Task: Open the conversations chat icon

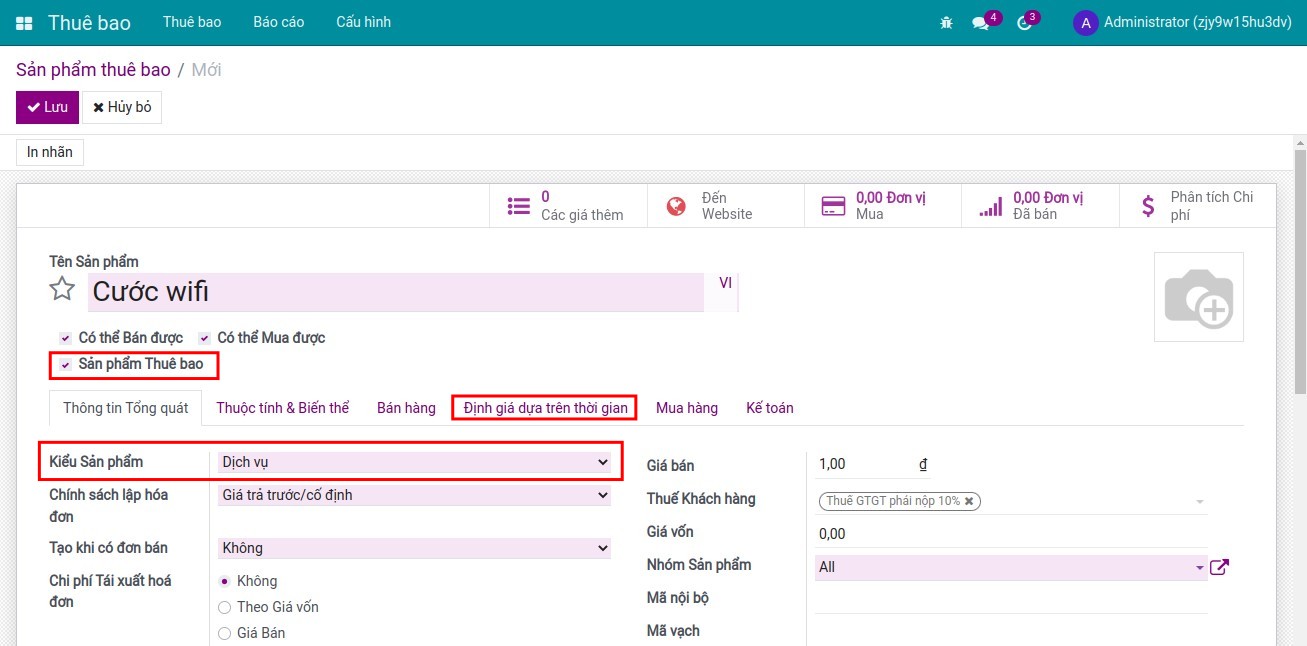Action: (x=980, y=22)
